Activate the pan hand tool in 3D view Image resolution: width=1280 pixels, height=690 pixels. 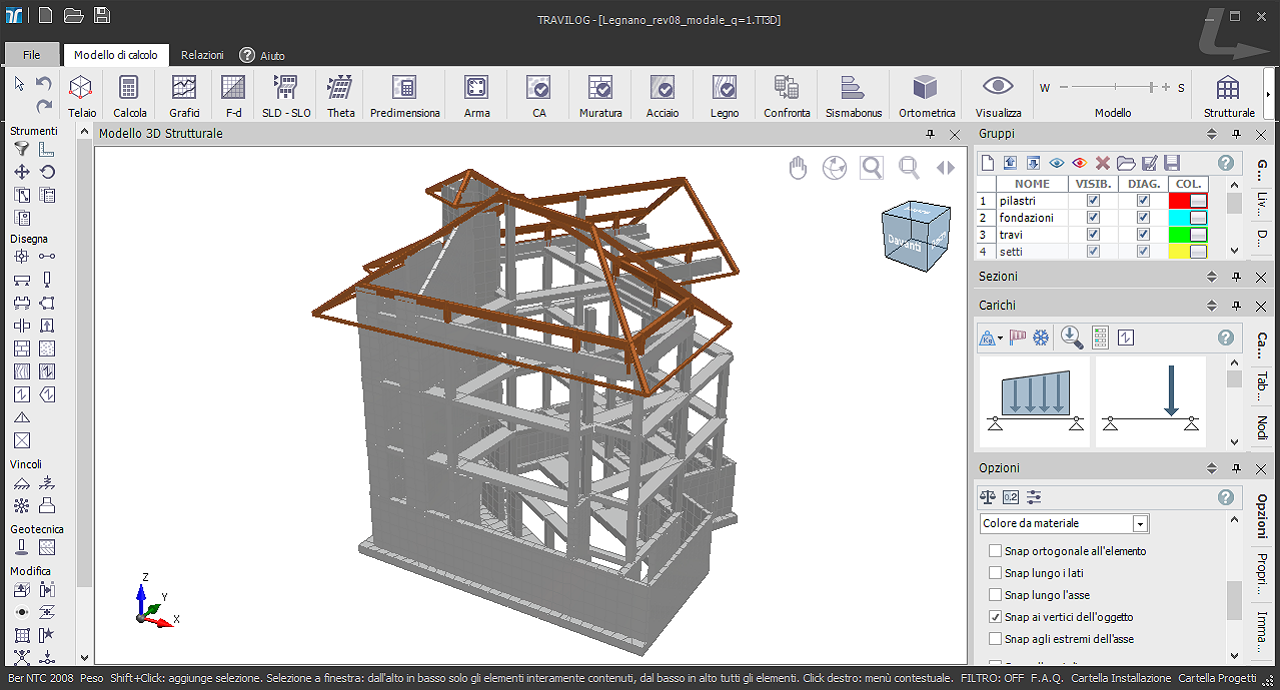798,168
